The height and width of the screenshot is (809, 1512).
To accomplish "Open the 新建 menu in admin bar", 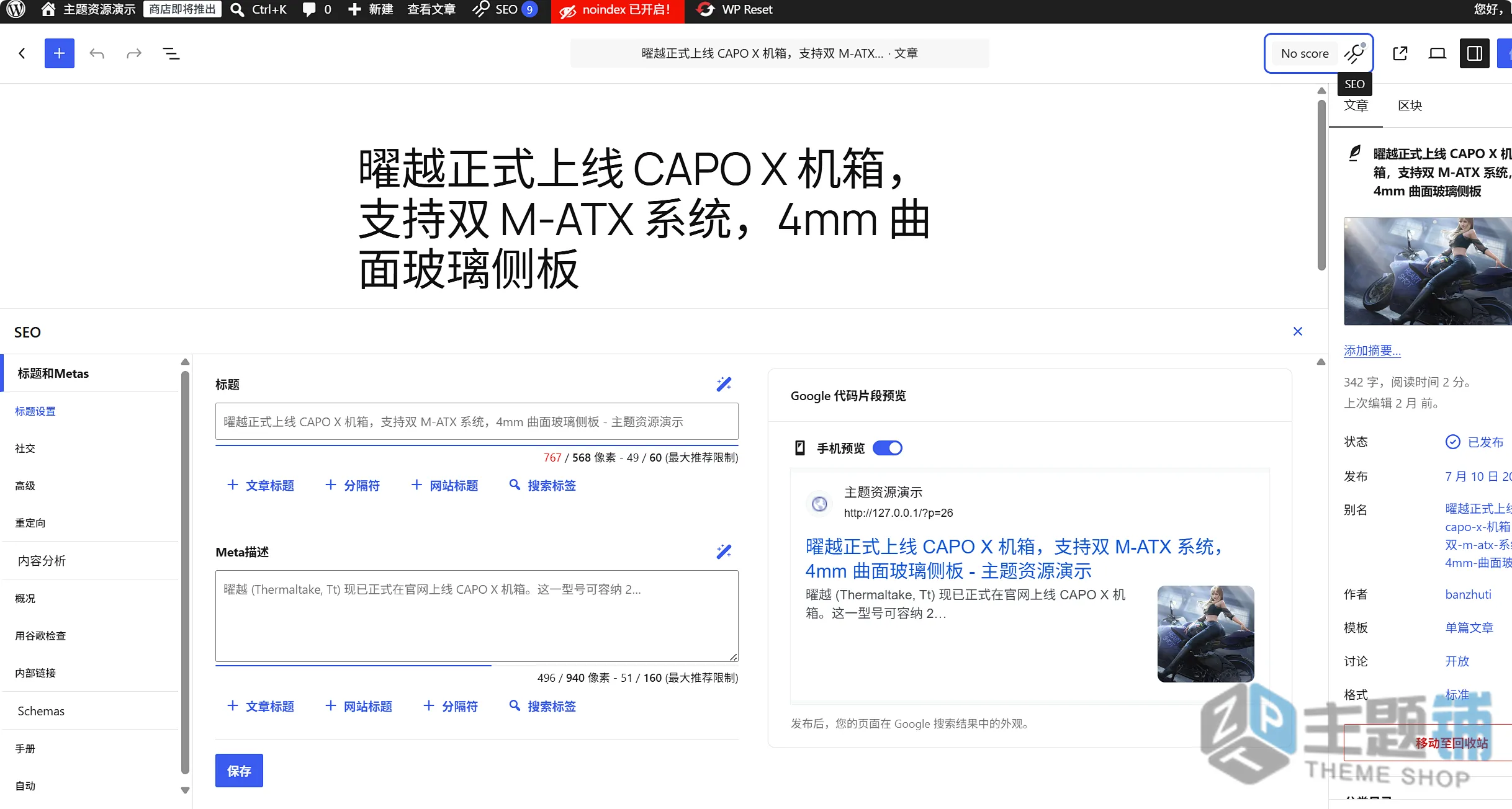I will [371, 9].
